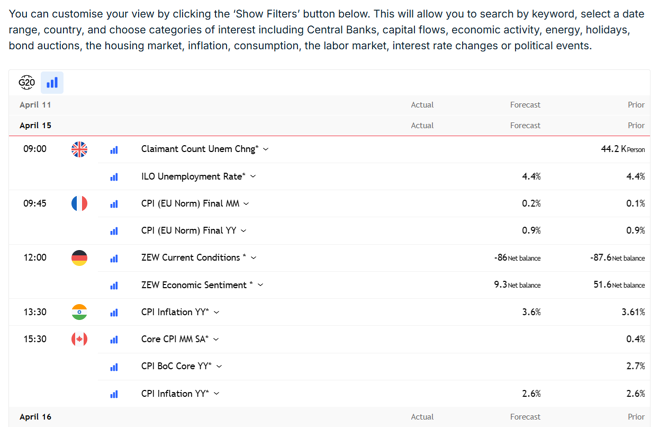Expand Core CPI MM SA chevron
Viewport: 660px width, 427px height.
[x=216, y=339]
